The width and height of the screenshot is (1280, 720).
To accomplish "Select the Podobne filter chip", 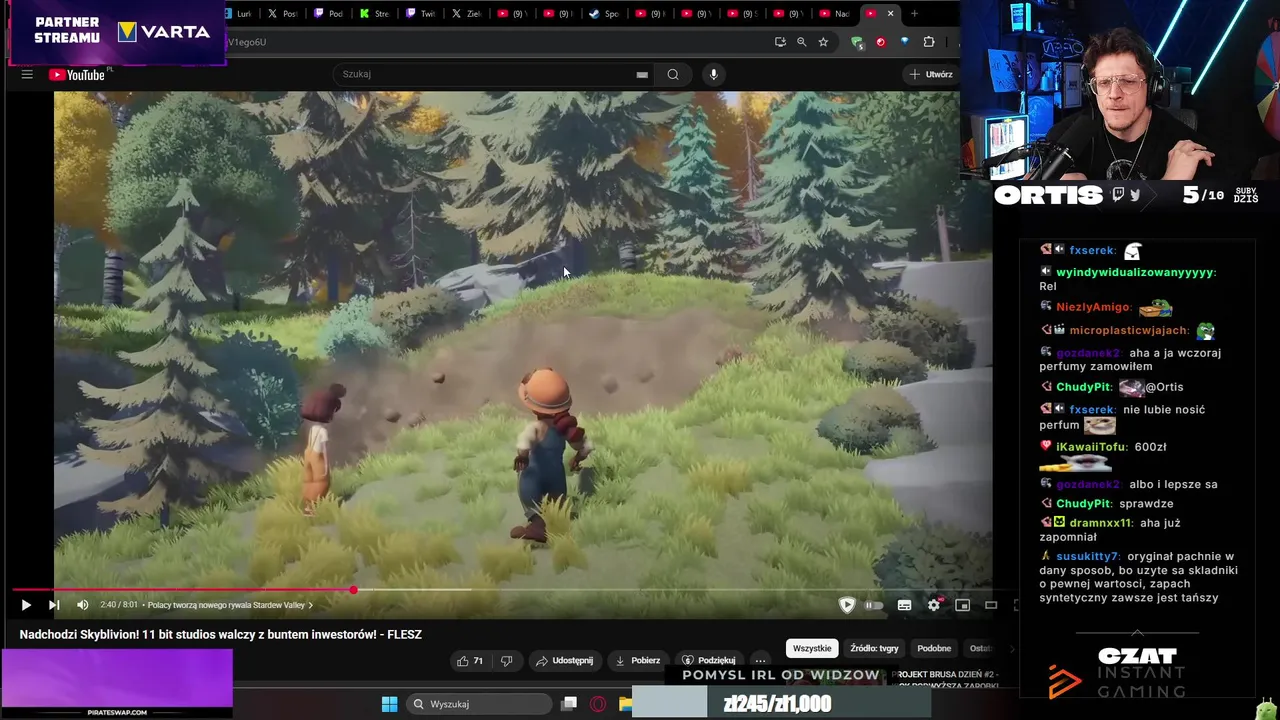I will coord(934,648).
